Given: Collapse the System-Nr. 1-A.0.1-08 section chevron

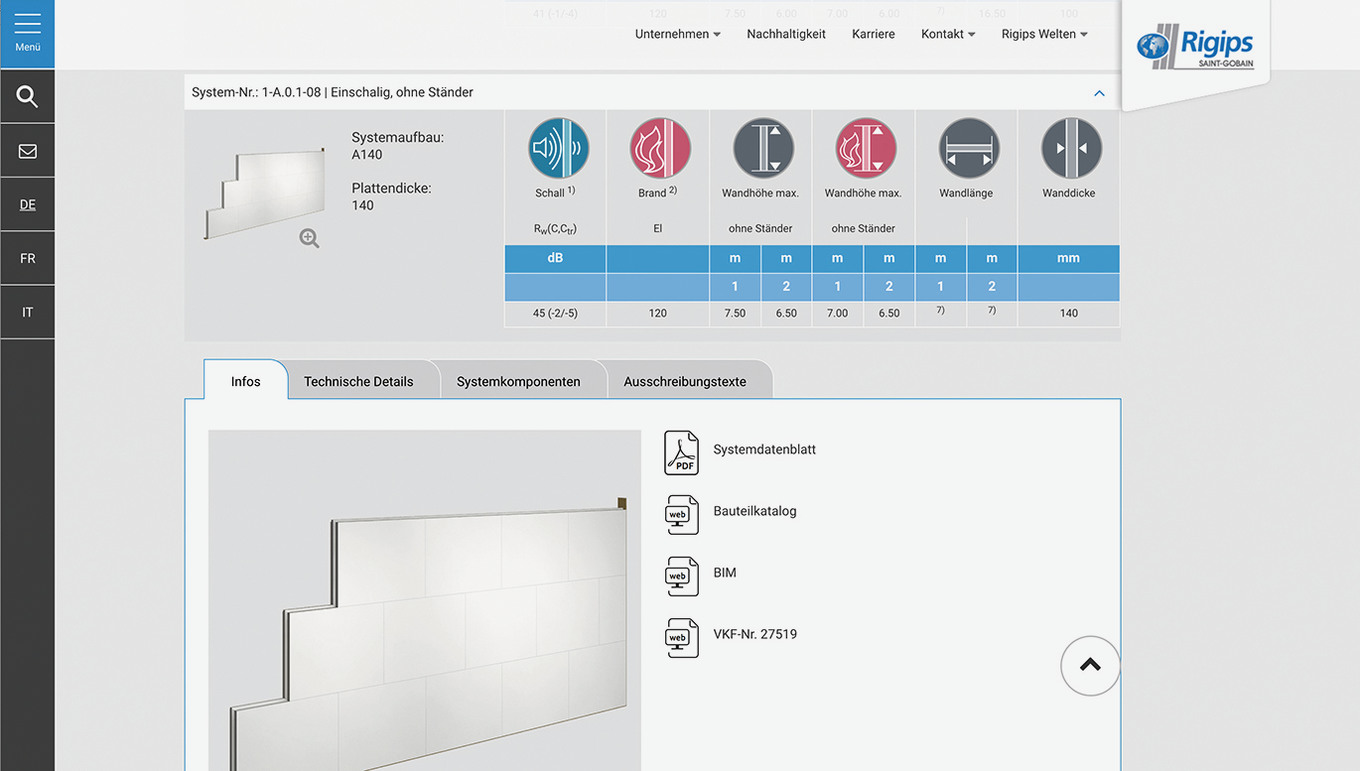Looking at the screenshot, I should pyautogui.click(x=1099, y=93).
